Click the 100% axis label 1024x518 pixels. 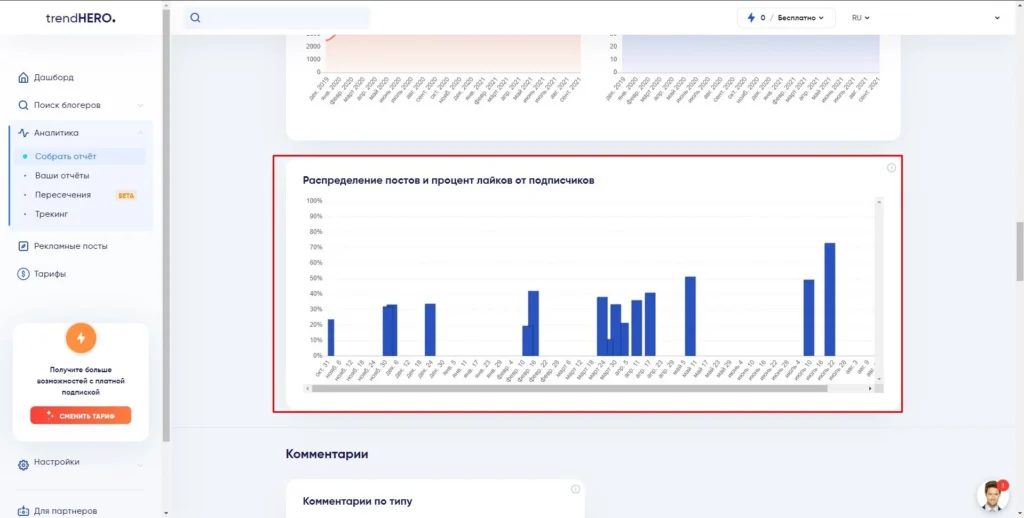[x=314, y=201]
